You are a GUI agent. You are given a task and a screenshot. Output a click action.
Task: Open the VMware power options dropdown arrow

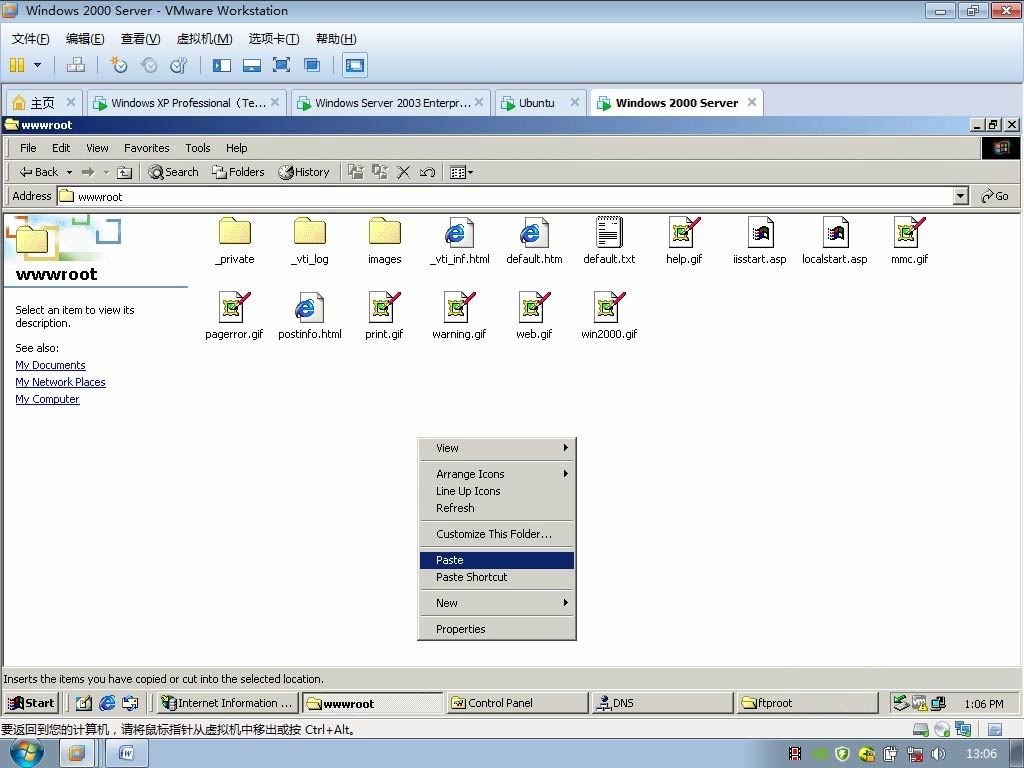[37, 65]
